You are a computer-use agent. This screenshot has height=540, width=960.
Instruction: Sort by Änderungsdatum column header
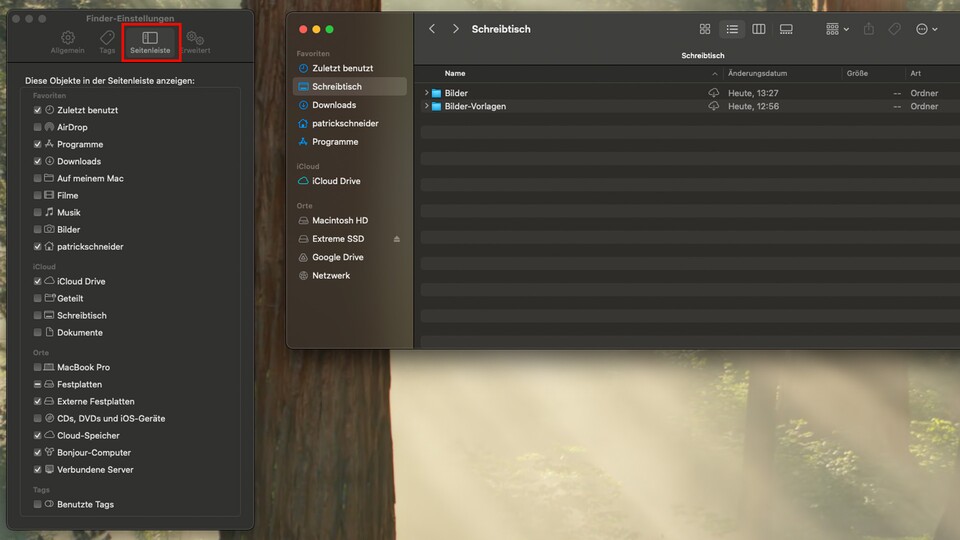758,74
